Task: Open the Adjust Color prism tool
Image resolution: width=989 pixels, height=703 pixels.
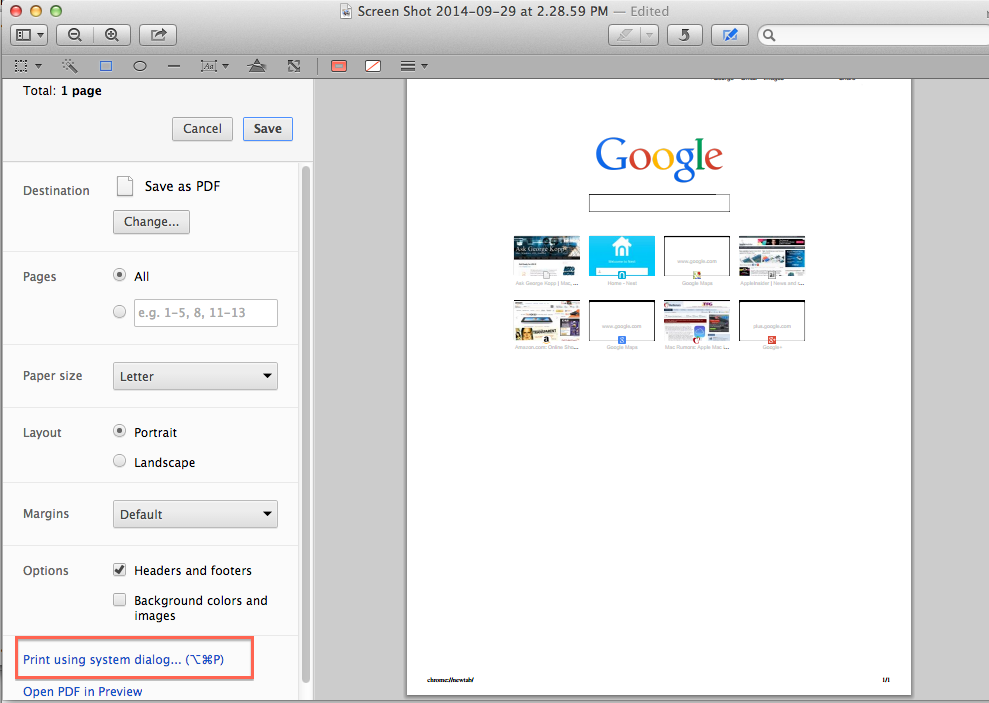Action: (257, 66)
